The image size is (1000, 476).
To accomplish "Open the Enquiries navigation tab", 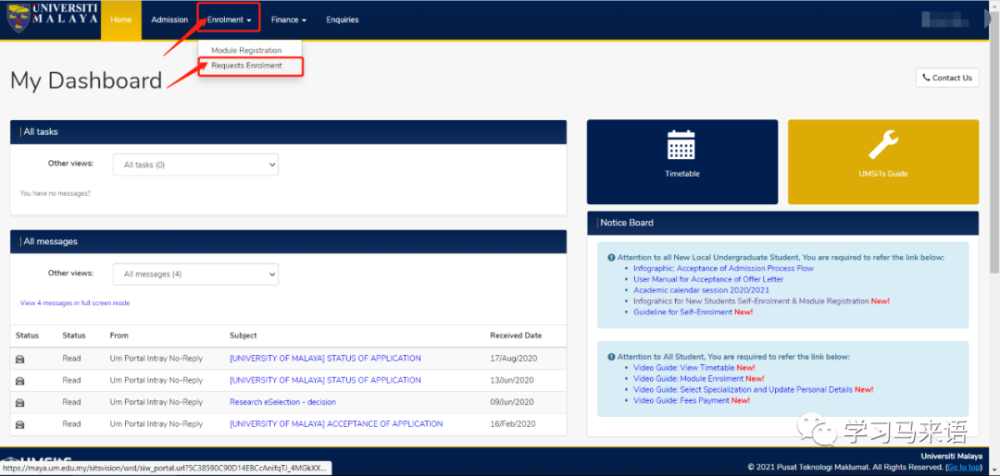I will click(x=342, y=20).
